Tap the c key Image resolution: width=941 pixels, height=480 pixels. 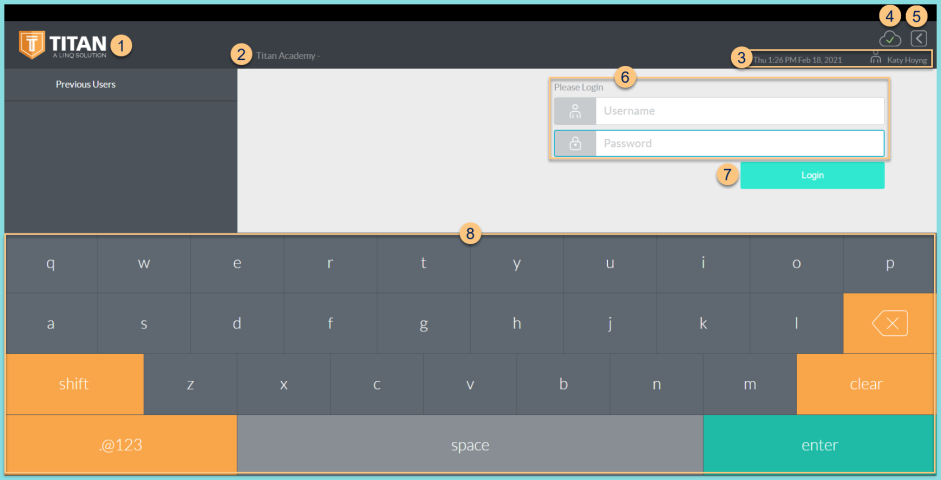tap(377, 384)
